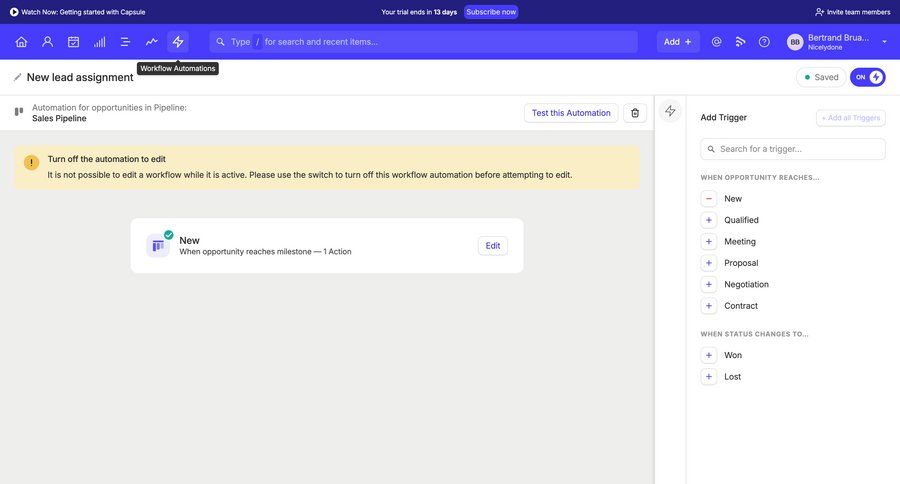Click the Subscribe now link
Image resolution: width=900 pixels, height=484 pixels.
pyautogui.click(x=491, y=12)
